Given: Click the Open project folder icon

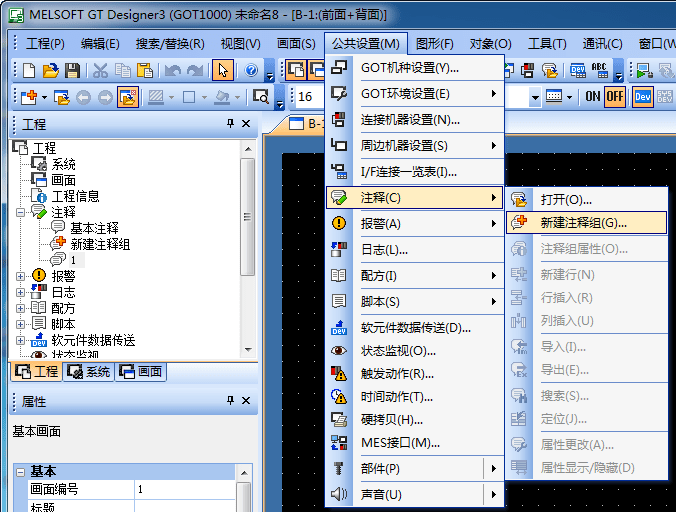Looking at the screenshot, I should (50, 70).
